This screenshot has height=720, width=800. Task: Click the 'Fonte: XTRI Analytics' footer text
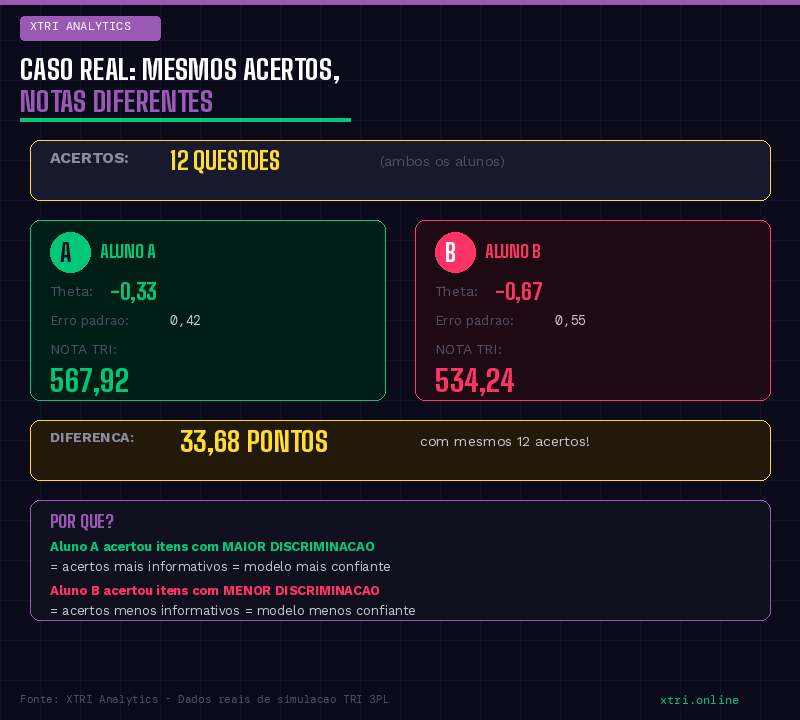200,699
